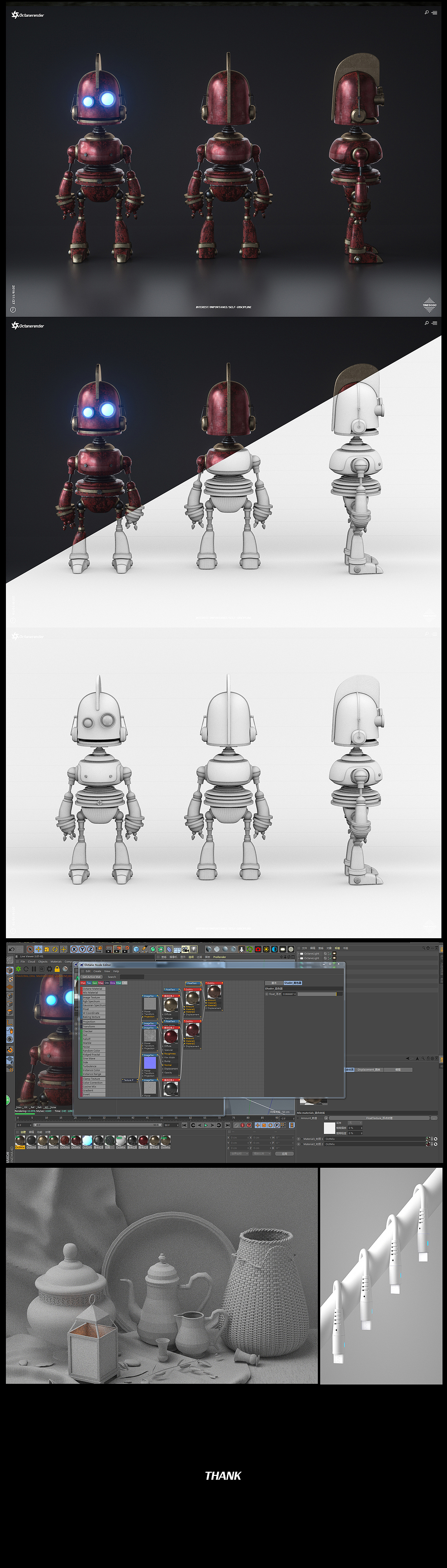Click Octane Material in node list
Viewport: 447px width, 1568px height.
coord(93,989)
